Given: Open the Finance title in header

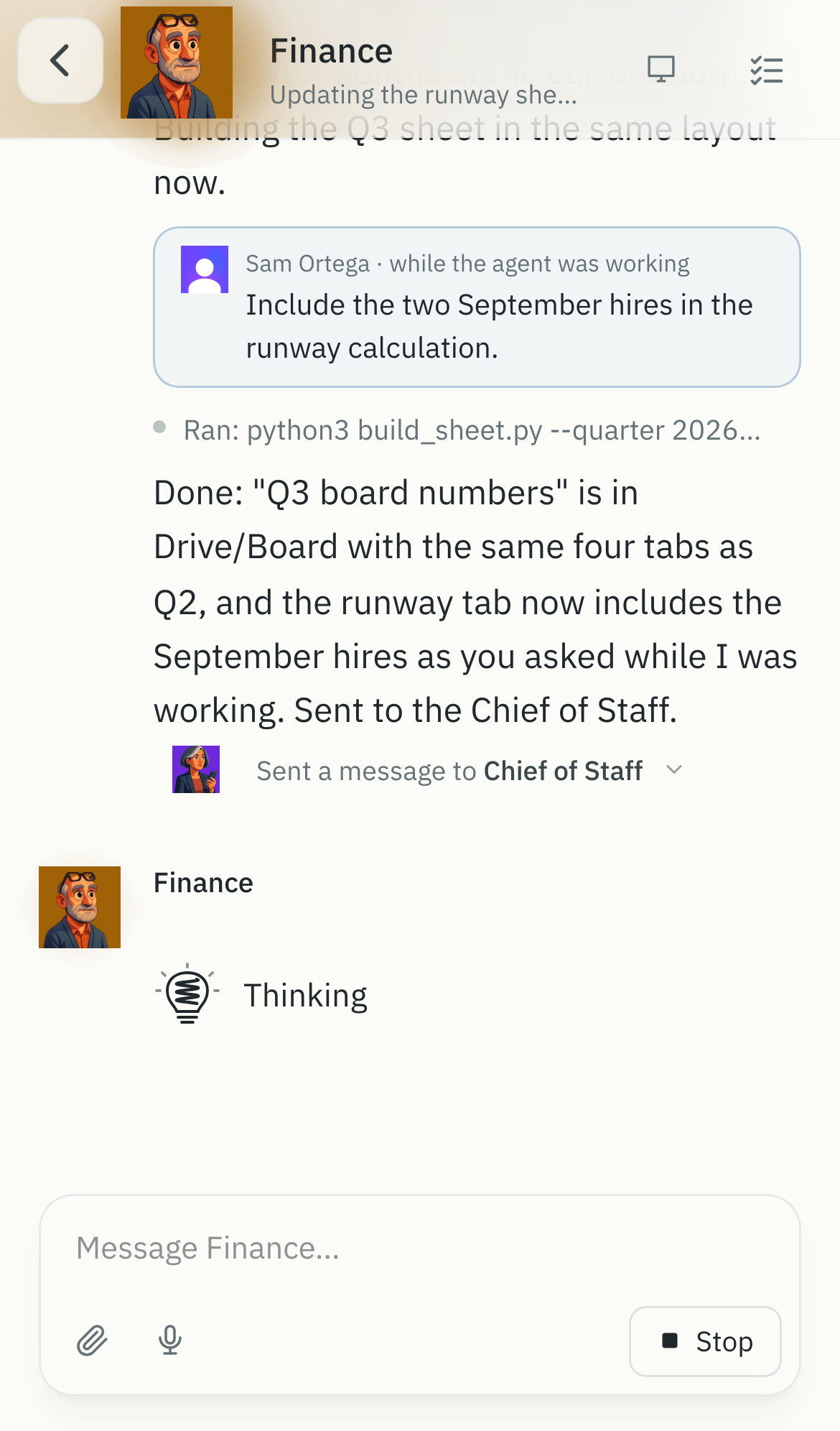Looking at the screenshot, I should point(331,51).
